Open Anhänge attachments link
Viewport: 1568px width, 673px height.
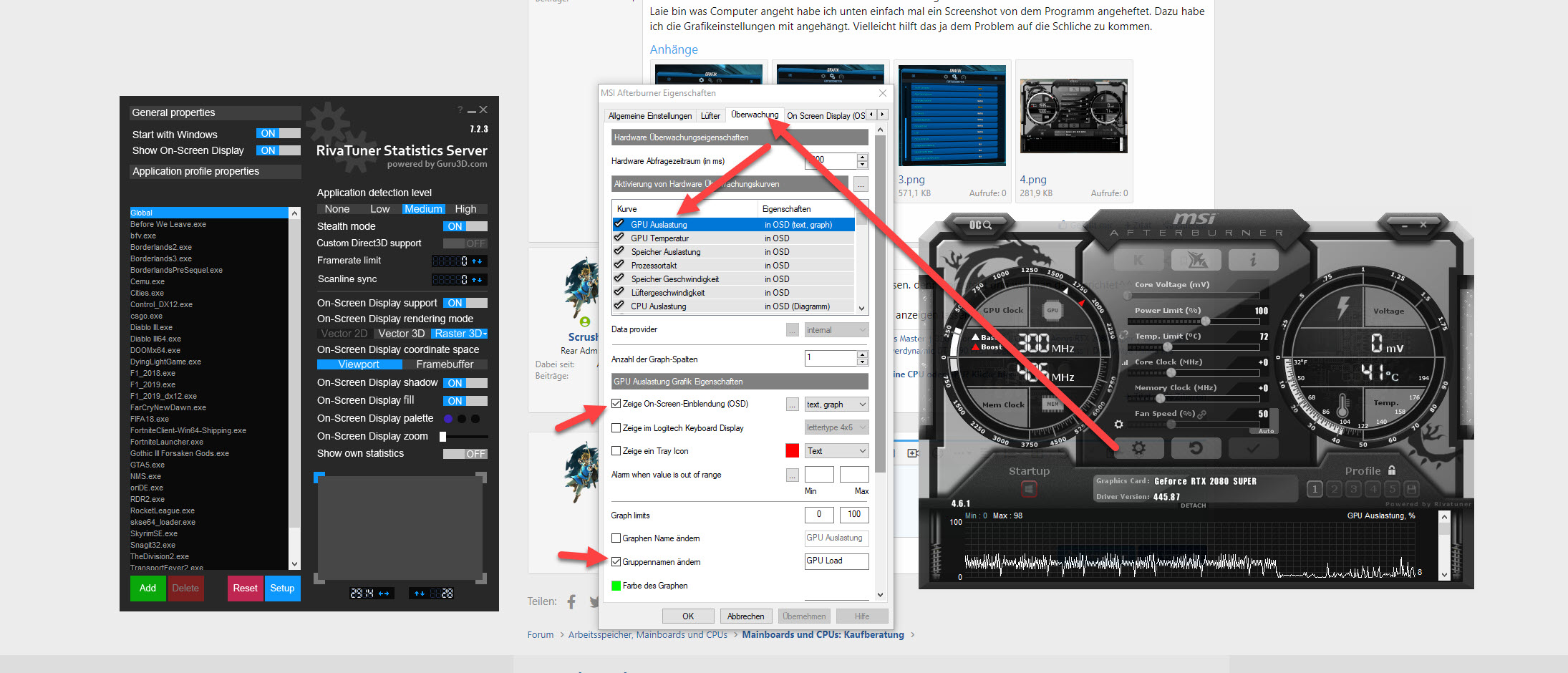(x=674, y=49)
